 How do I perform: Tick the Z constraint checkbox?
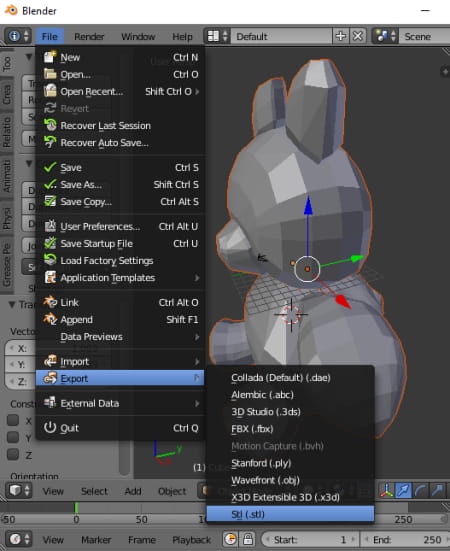13,454
